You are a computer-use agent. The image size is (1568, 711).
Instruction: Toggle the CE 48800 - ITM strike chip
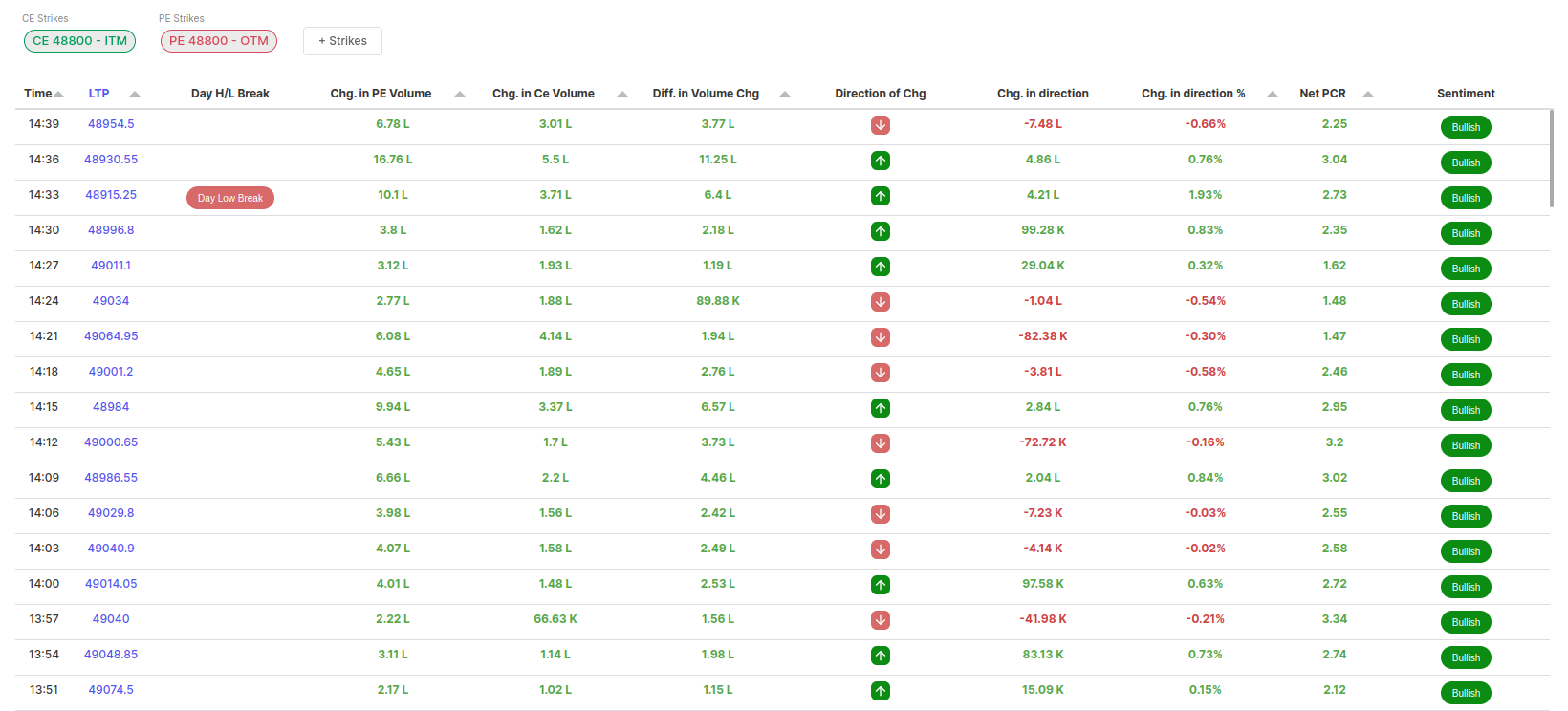79,41
